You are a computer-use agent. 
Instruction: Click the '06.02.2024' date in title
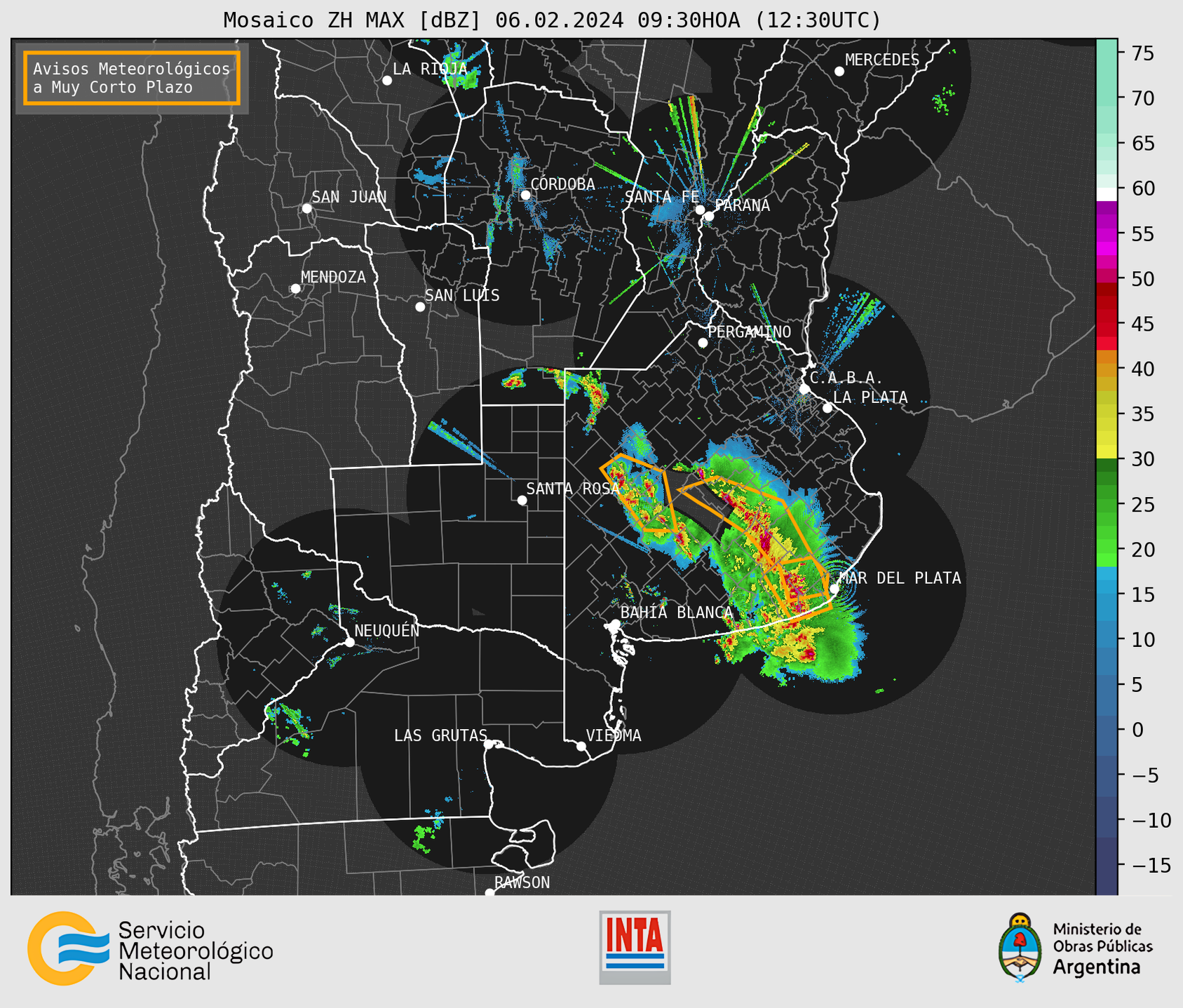[560, 20]
